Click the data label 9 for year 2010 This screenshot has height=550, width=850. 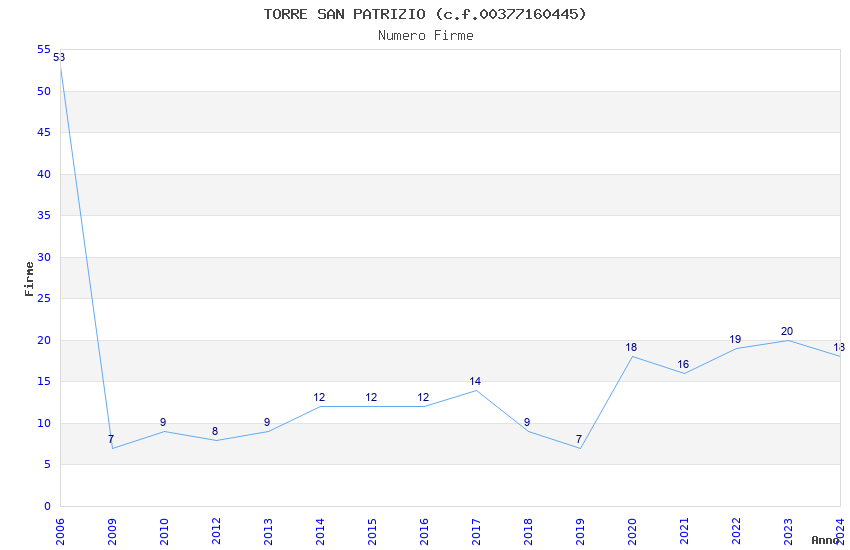(x=163, y=423)
